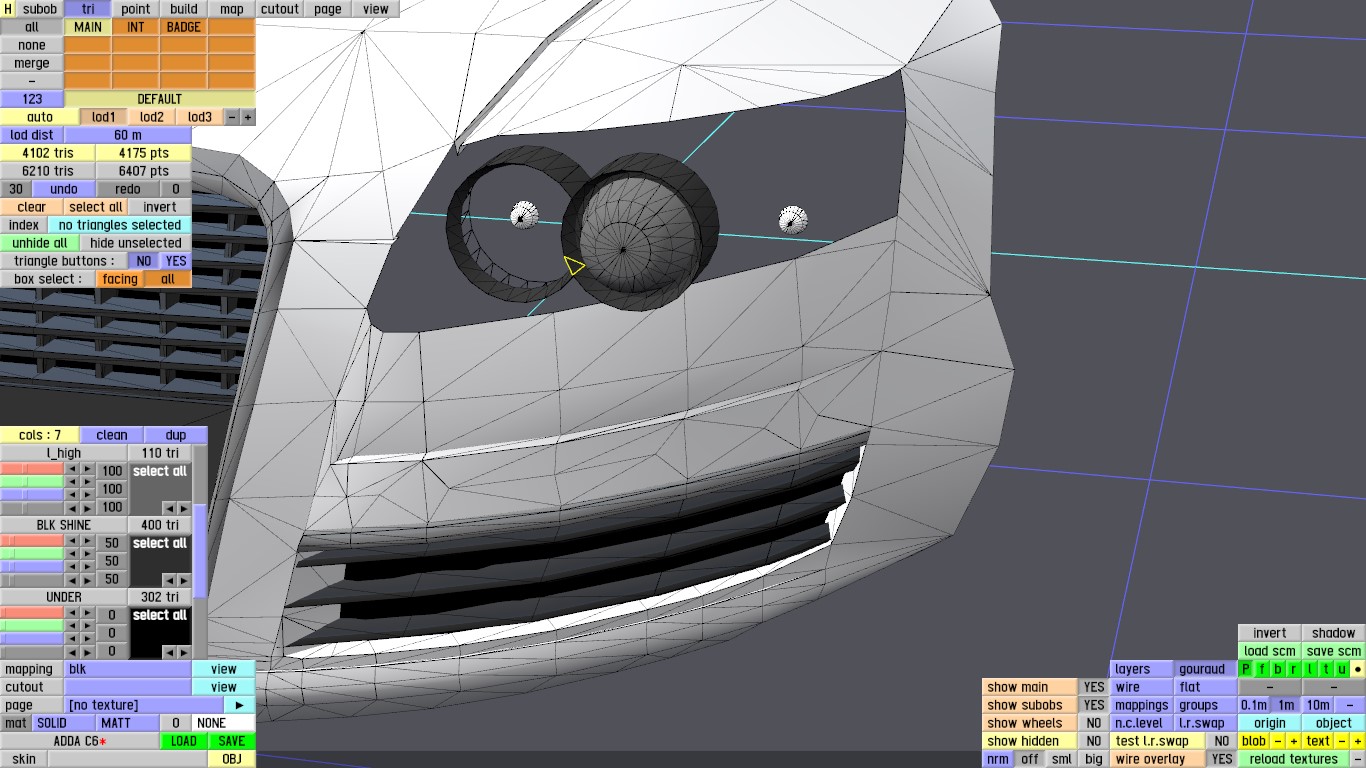The width and height of the screenshot is (1366, 768).
Task: Click the colour list vertical scrollbar
Action: tap(200, 553)
